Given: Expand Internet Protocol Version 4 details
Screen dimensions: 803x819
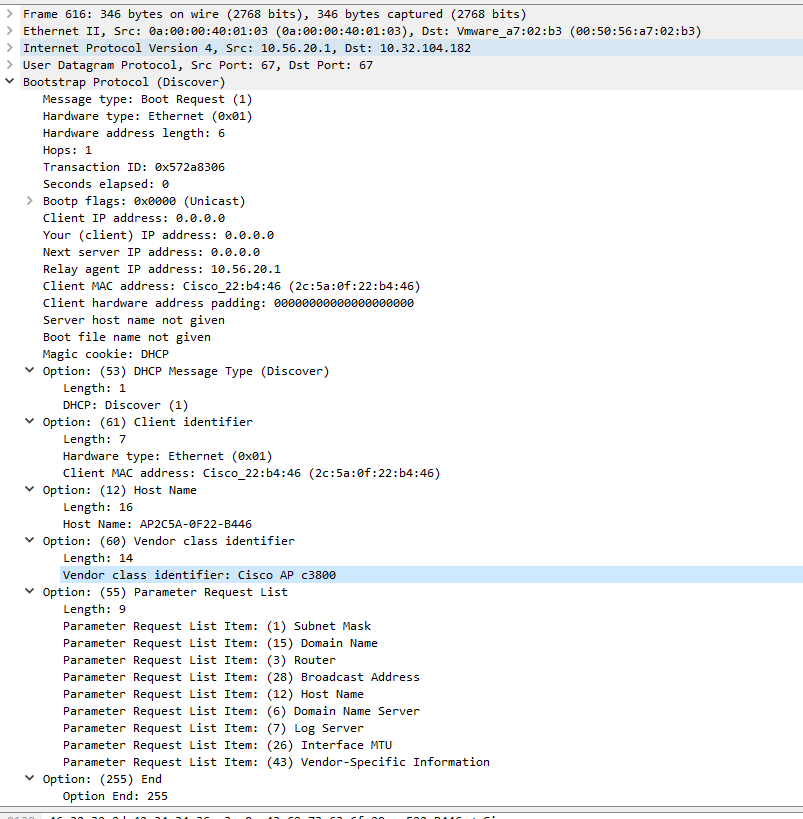Looking at the screenshot, I should tap(9, 48).
